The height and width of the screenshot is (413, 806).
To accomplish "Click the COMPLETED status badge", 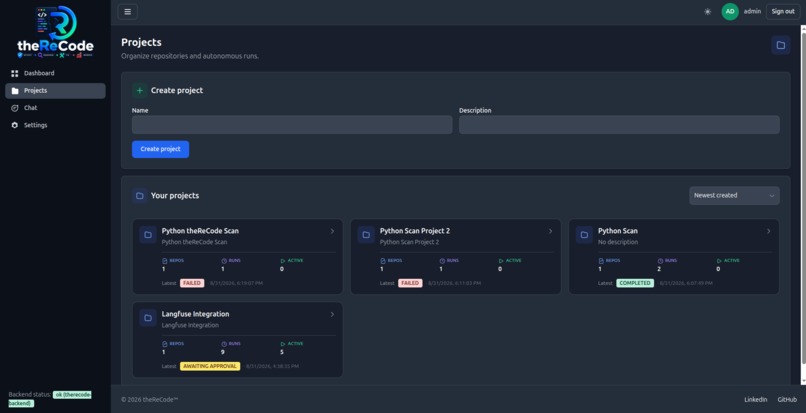I will click(x=635, y=283).
